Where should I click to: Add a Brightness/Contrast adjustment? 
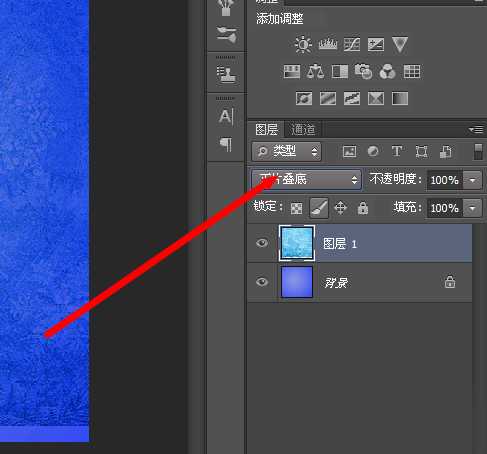pyautogui.click(x=303, y=44)
